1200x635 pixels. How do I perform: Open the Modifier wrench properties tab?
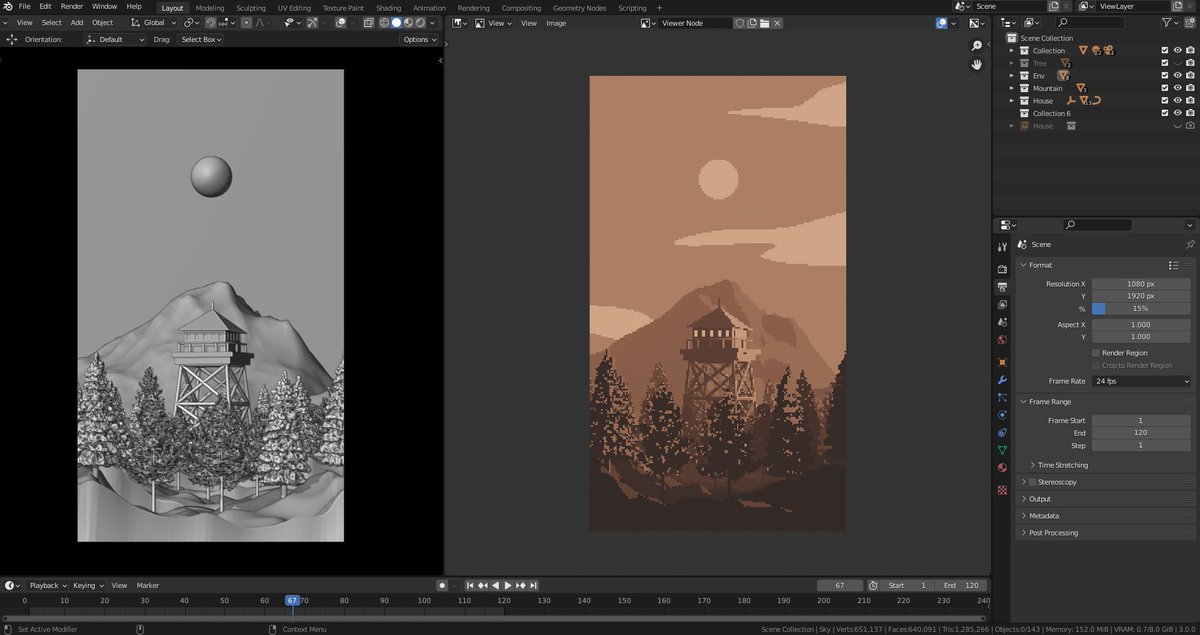1002,380
